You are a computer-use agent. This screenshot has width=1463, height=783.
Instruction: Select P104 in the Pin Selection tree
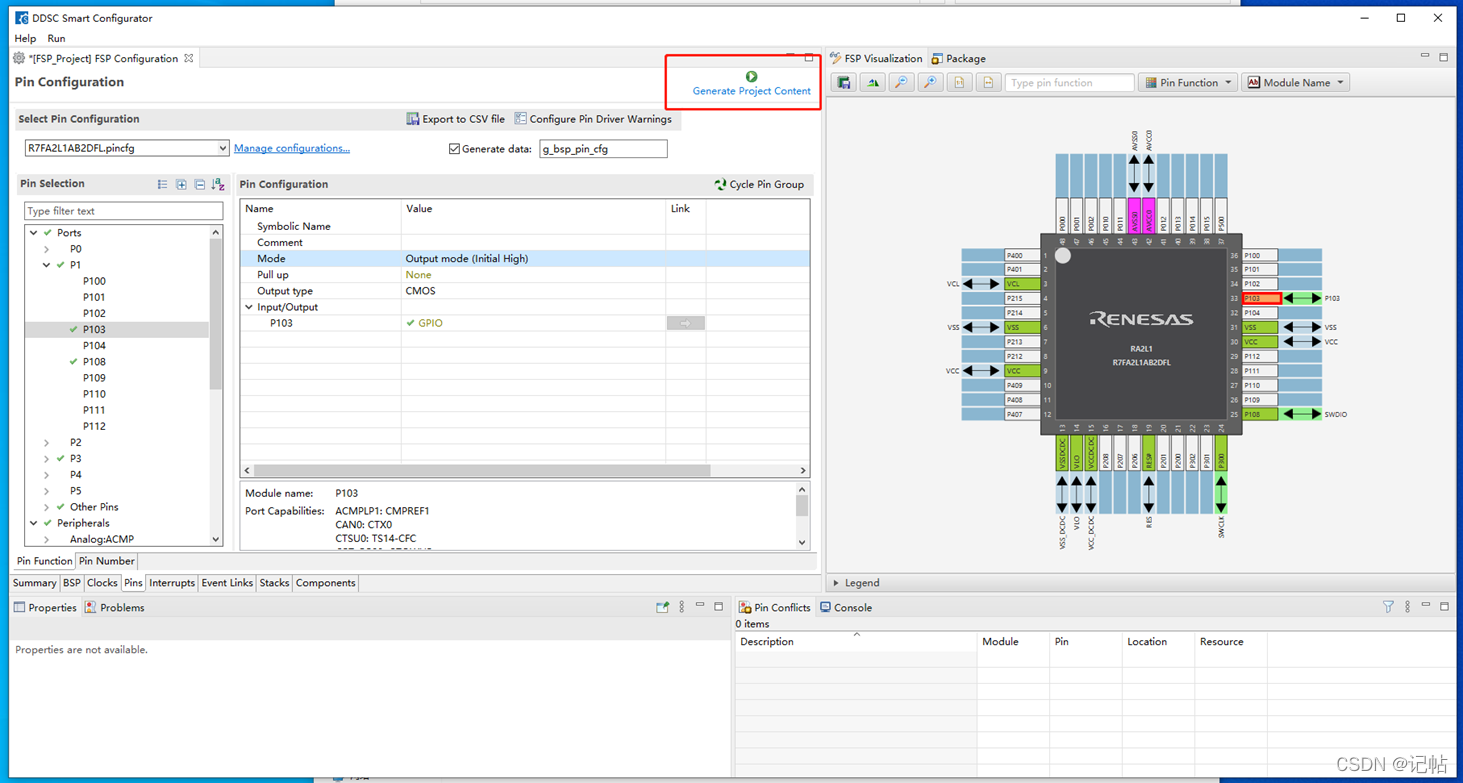point(94,345)
